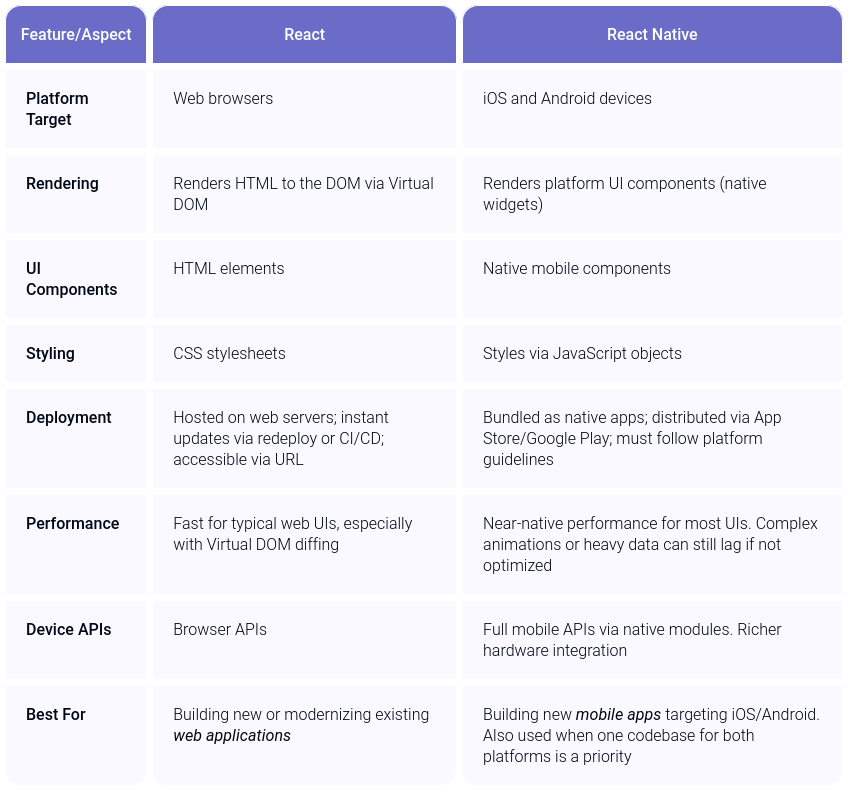This screenshot has height=791, width=848.
Task: Select the Device APIs row label
Action: tap(69, 629)
